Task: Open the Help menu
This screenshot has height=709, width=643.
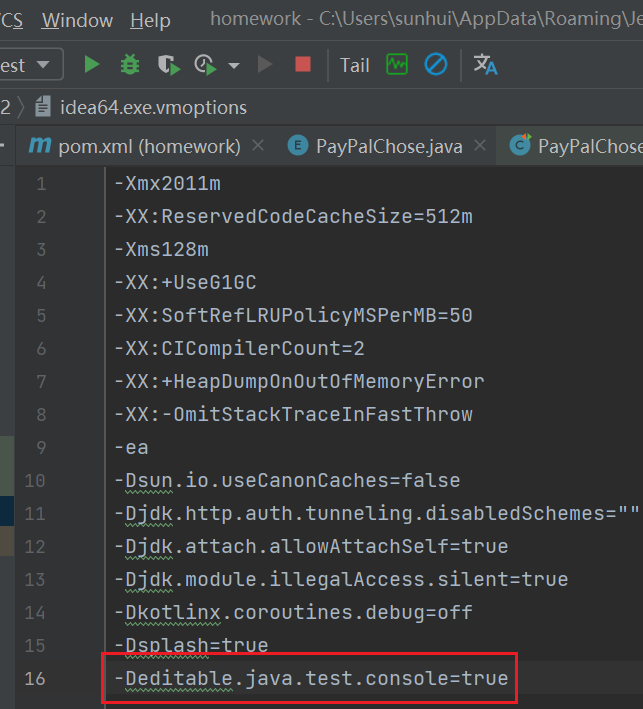Action: (150, 20)
